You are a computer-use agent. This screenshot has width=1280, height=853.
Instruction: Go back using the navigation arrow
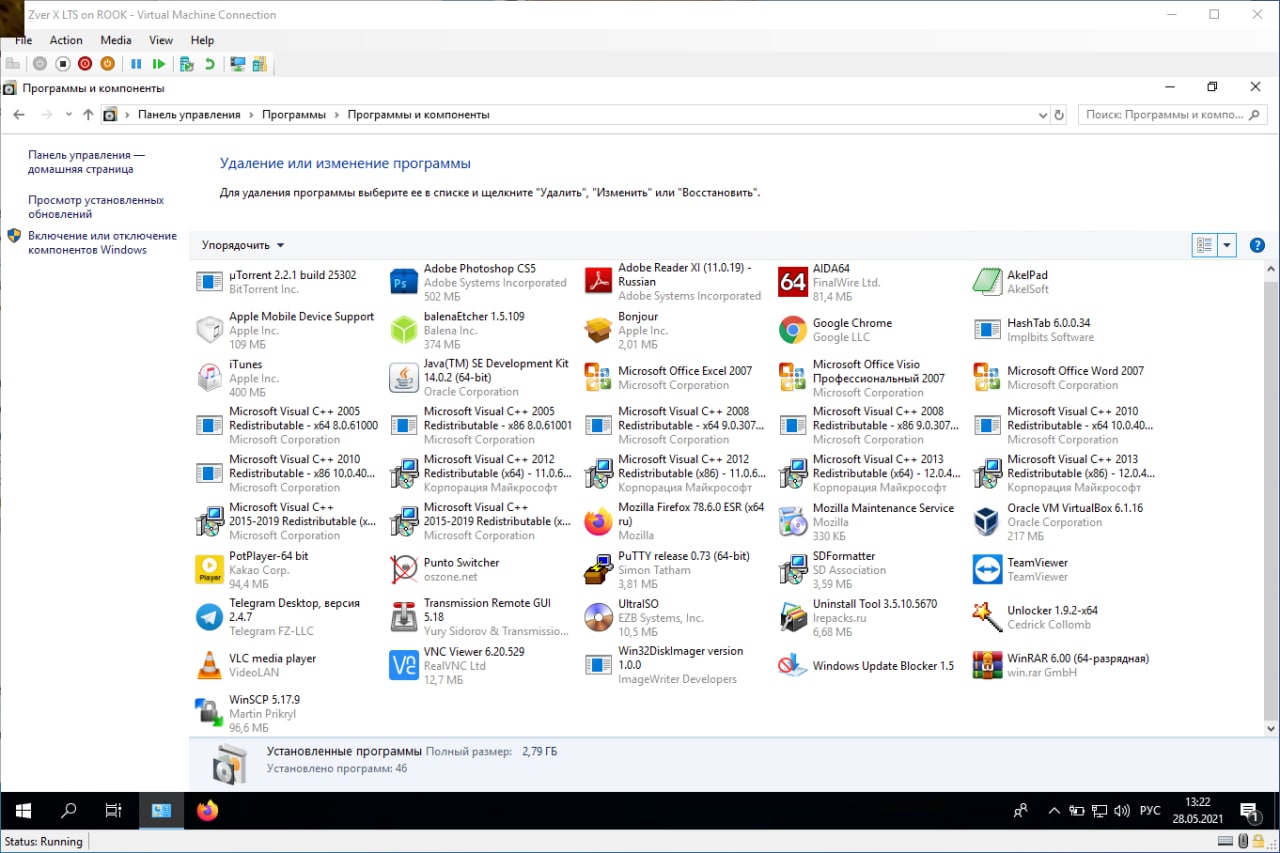pyautogui.click(x=19, y=115)
